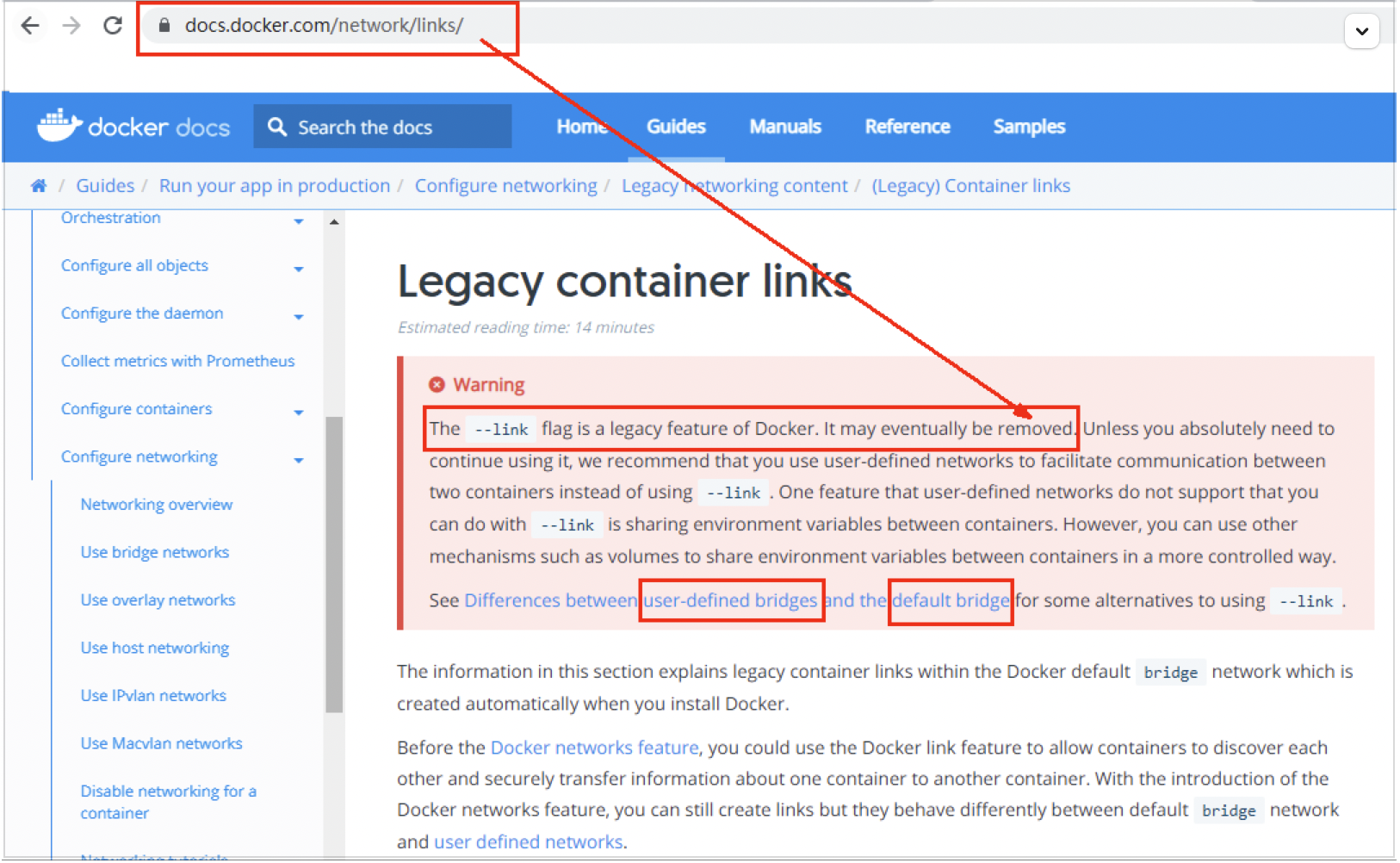Open Collect metrics with Prometheus page

pyautogui.click(x=177, y=361)
